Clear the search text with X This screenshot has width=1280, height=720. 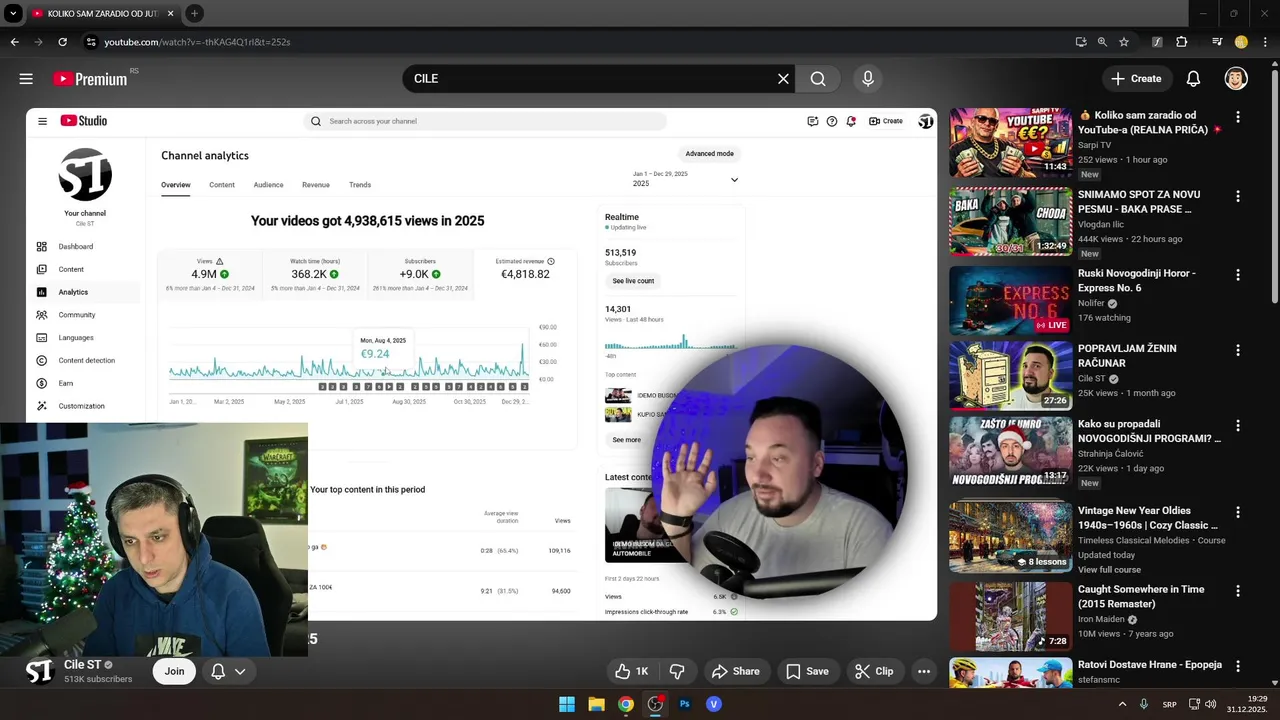click(x=783, y=78)
